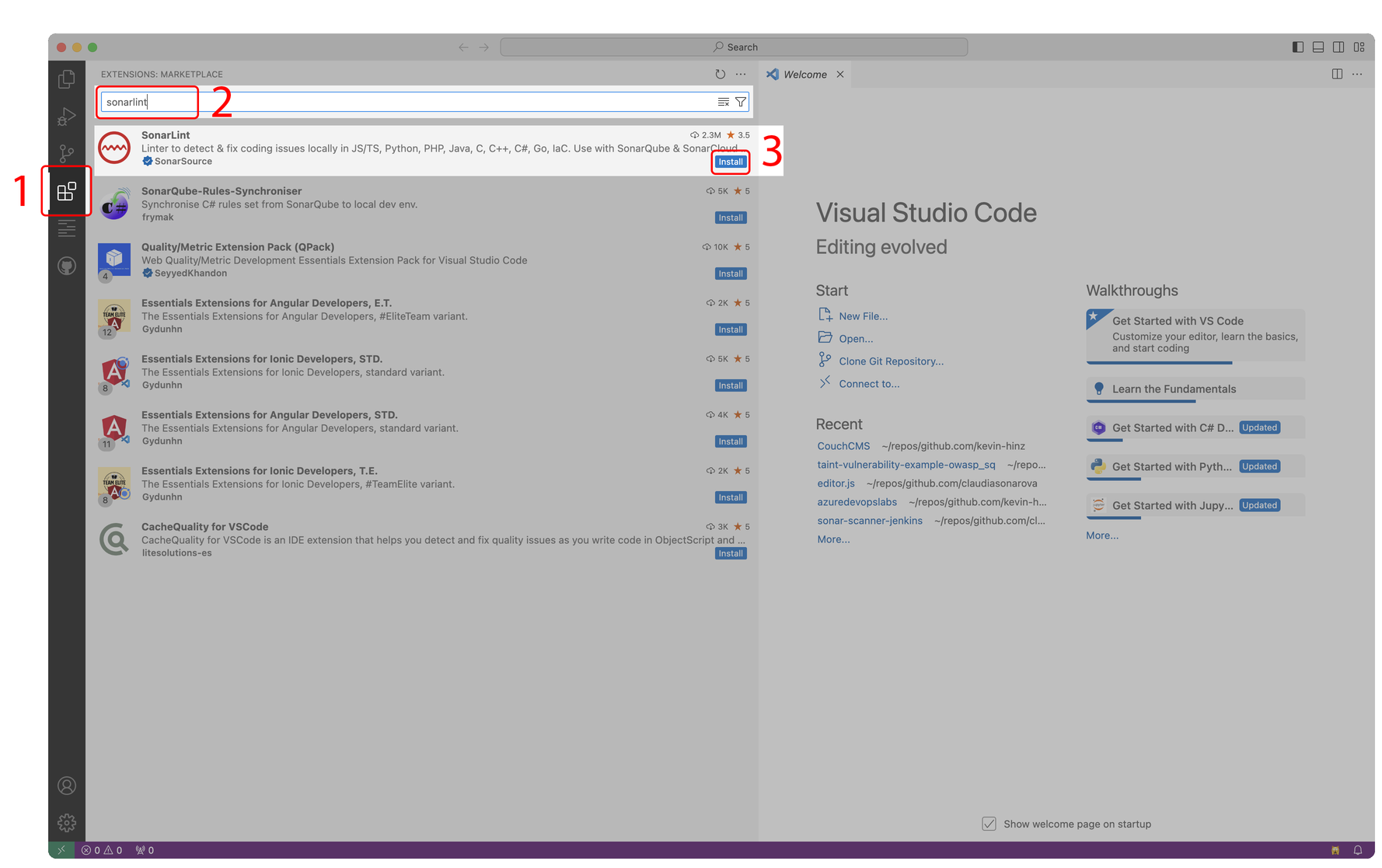Open the Explorer view in activity bar
The width and height of the screenshot is (1382, 868).
point(67,78)
